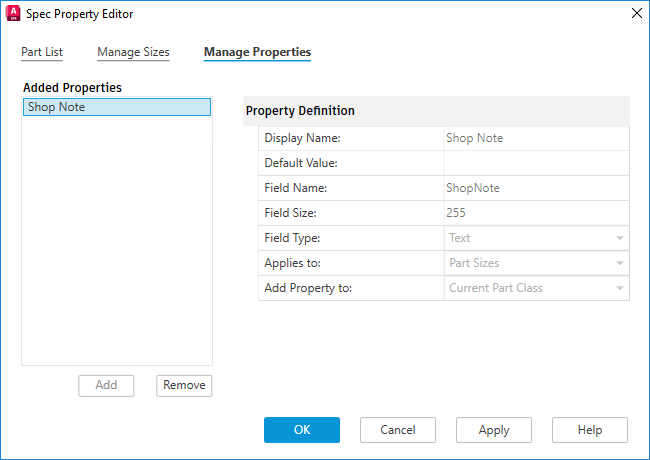Switch to the Part List tab
This screenshot has width=650, height=460.
tap(42, 52)
